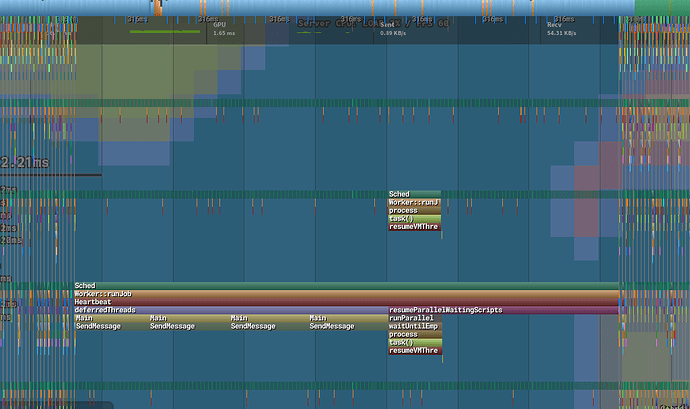Screen dimensions: 690x409
Task: Select the leftmost SendMessage bar
Action: tap(111, 326)
